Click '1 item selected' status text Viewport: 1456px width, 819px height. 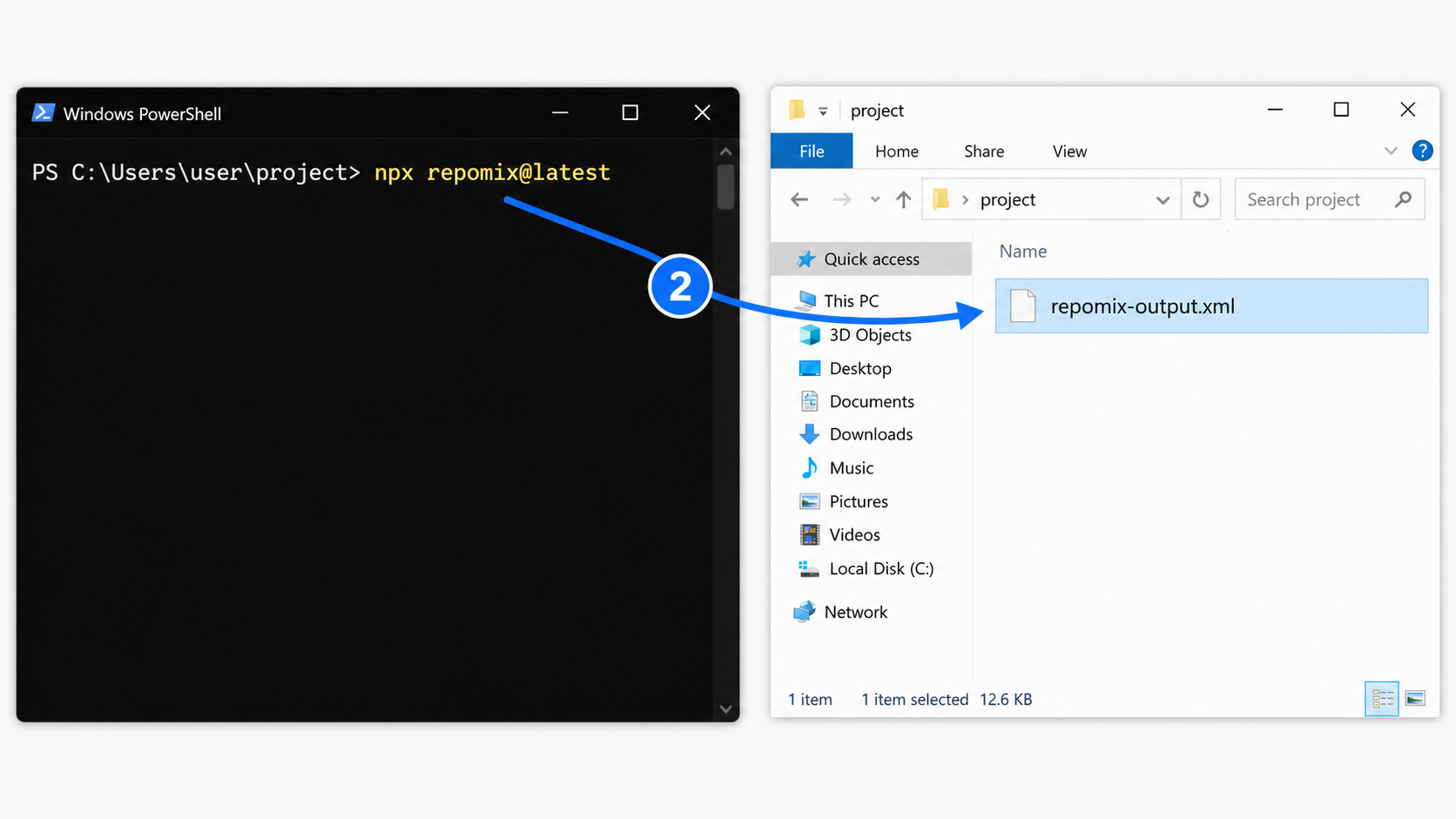(x=914, y=700)
